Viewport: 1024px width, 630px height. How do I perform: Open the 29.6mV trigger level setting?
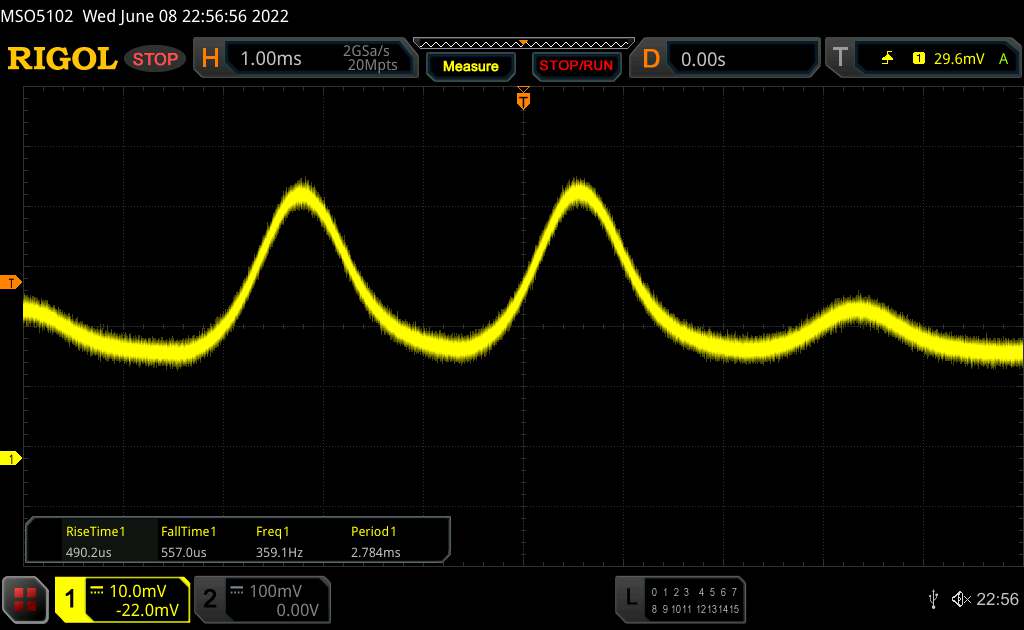(956, 59)
